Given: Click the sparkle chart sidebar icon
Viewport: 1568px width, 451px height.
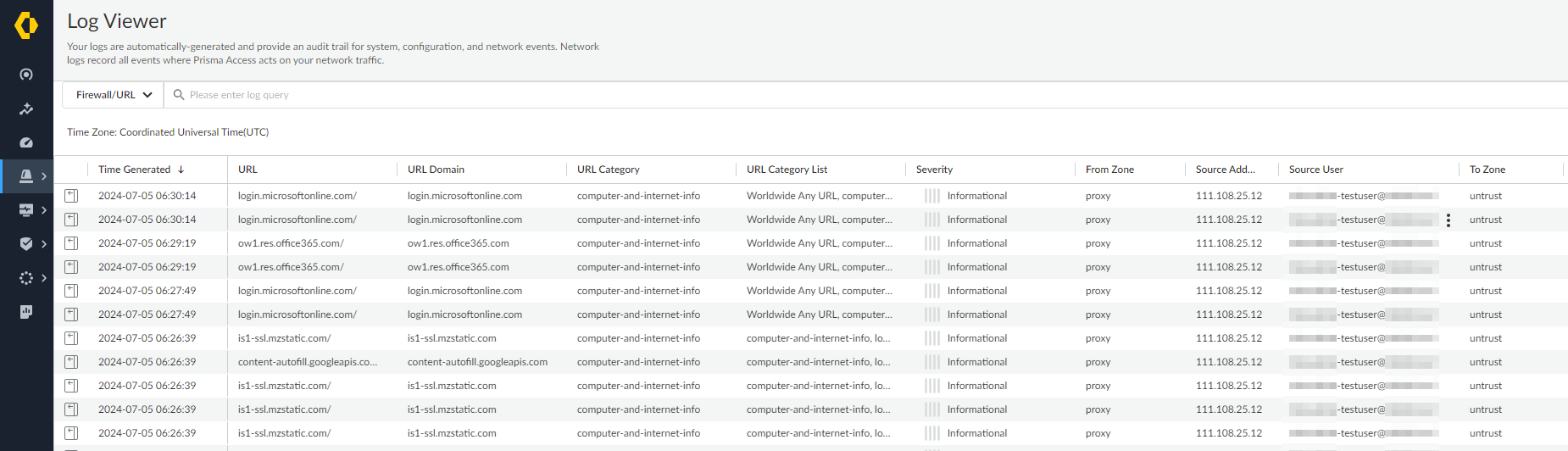Looking at the screenshot, I should [x=26, y=109].
